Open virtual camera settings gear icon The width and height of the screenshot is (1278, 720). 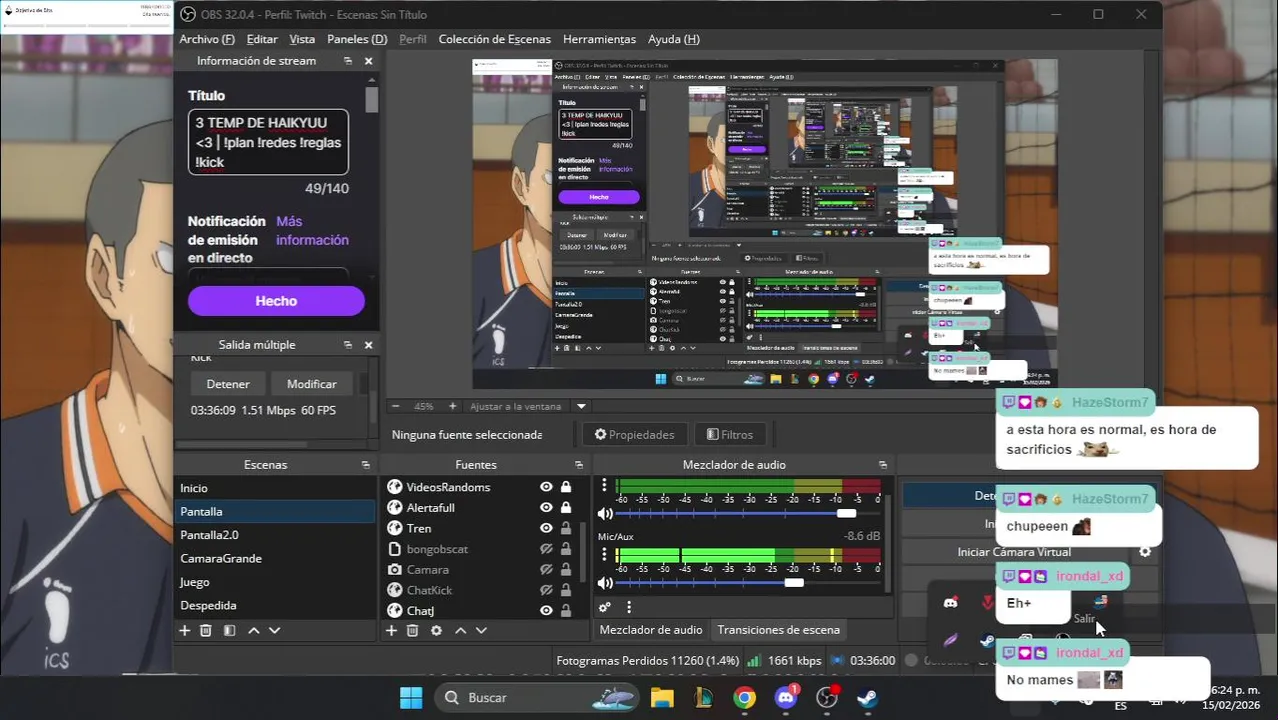(1145, 552)
